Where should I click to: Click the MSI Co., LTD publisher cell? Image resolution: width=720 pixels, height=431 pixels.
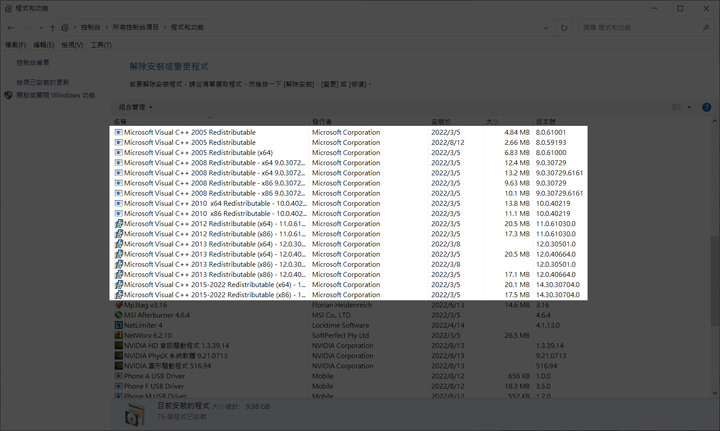[331, 315]
